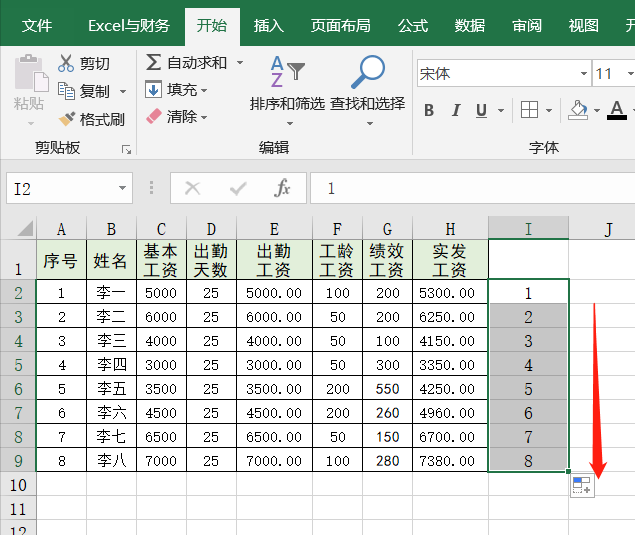Toggle Bold formatting
This screenshot has width=635, height=535.
tap(429, 110)
